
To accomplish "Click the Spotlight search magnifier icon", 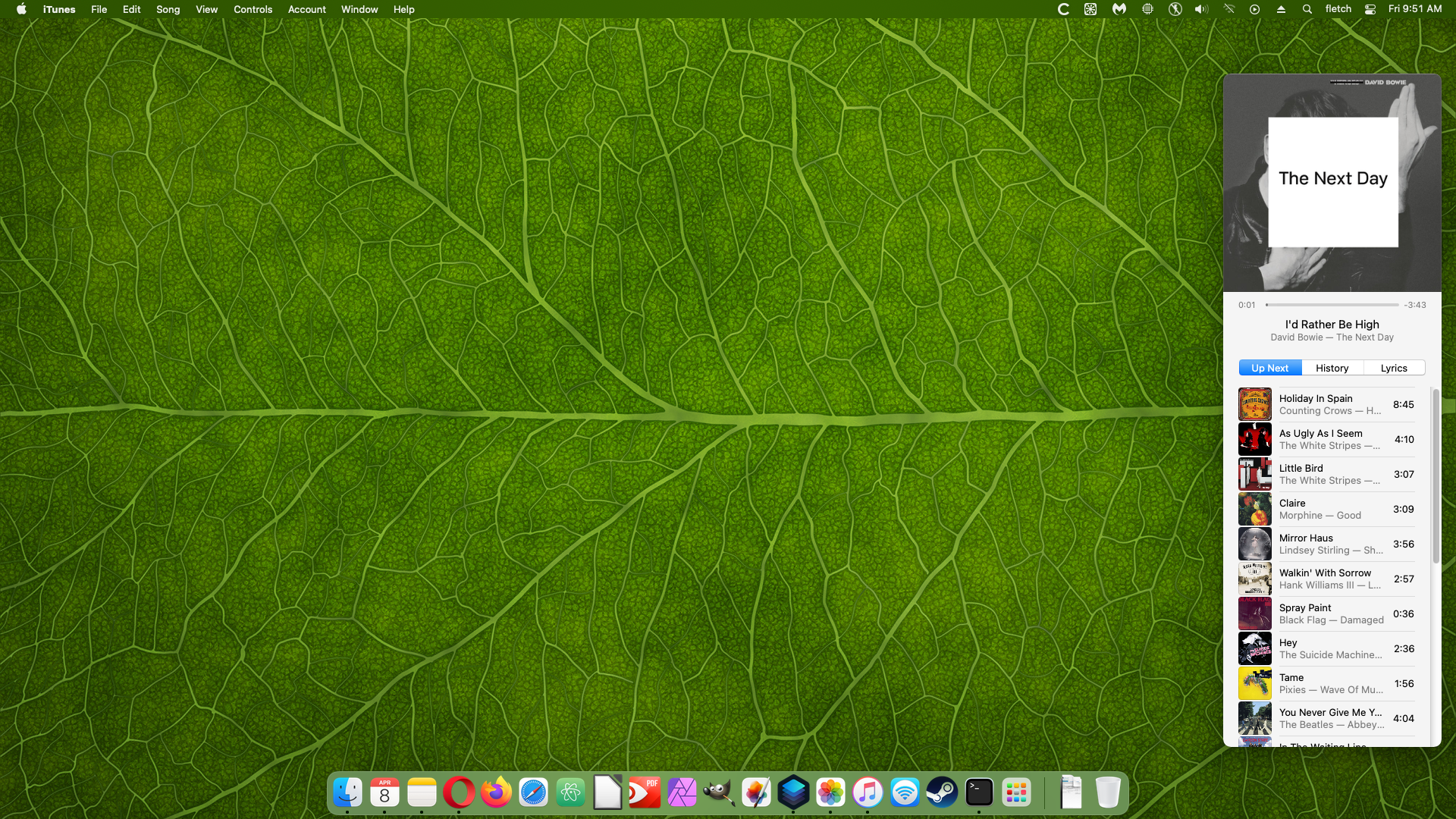I will [x=1307, y=9].
